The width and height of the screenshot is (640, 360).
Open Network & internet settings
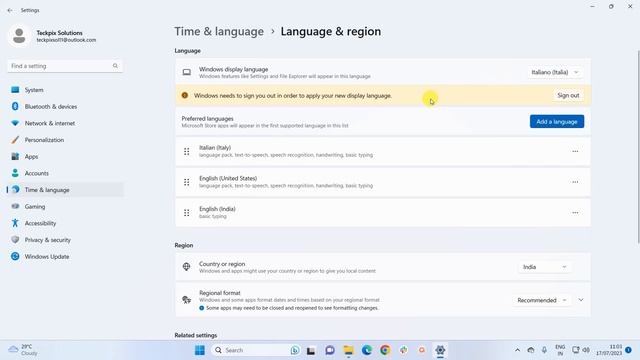pyautogui.click(x=64, y=123)
